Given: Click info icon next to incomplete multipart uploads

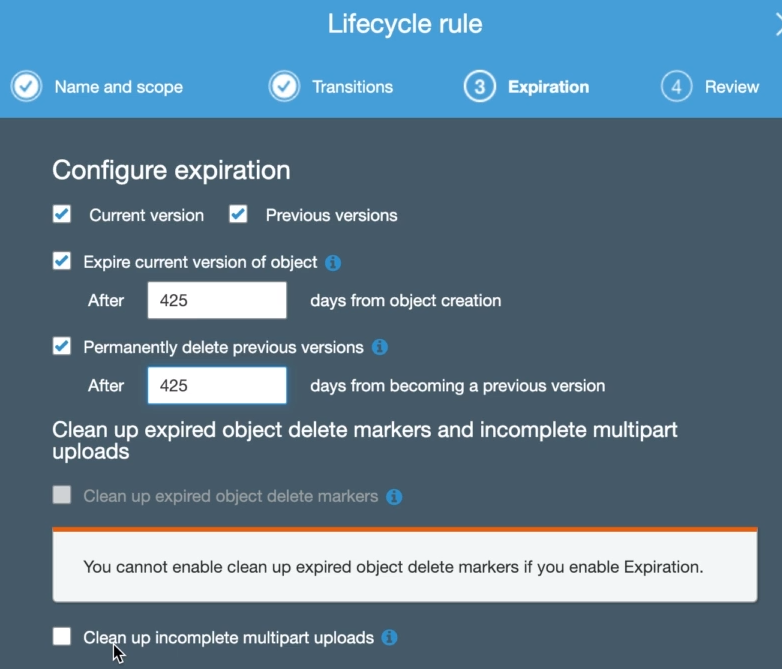Looking at the screenshot, I should [x=390, y=637].
